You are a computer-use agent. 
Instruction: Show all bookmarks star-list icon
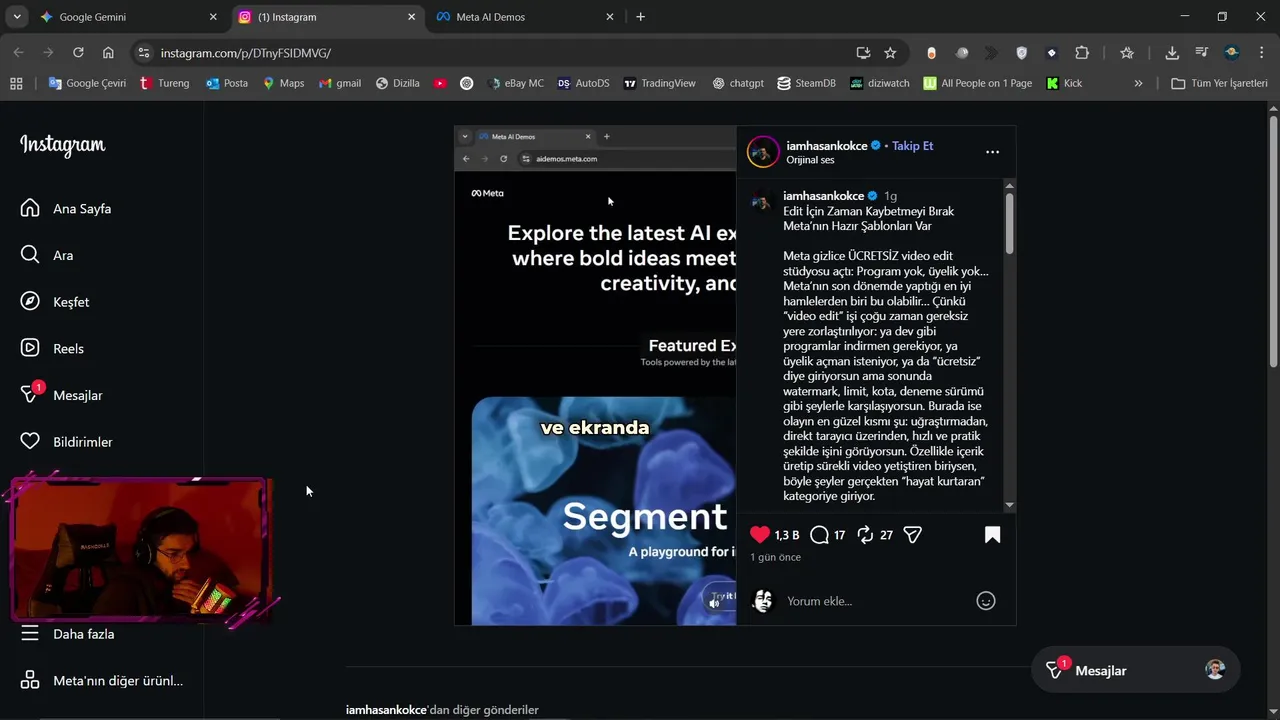pos(1127,53)
